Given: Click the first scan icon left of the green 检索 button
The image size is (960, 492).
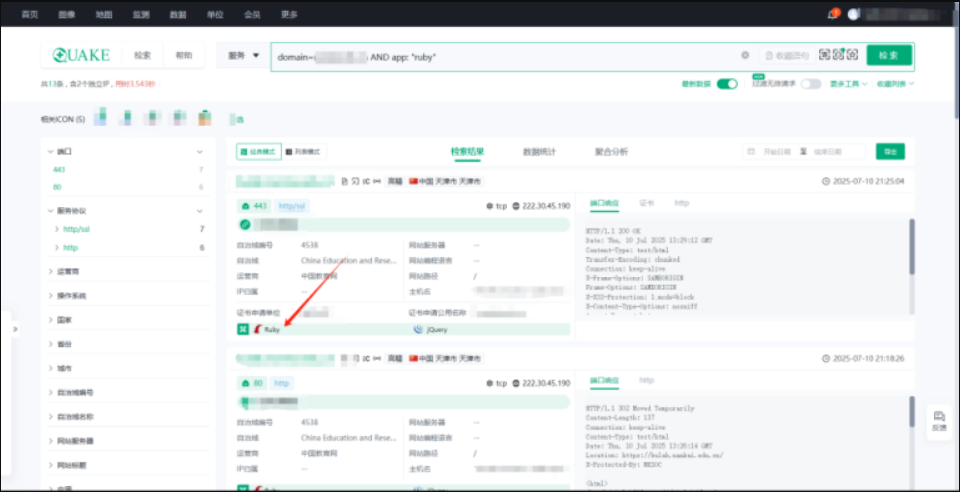Looking at the screenshot, I should pyautogui.click(x=825, y=54).
